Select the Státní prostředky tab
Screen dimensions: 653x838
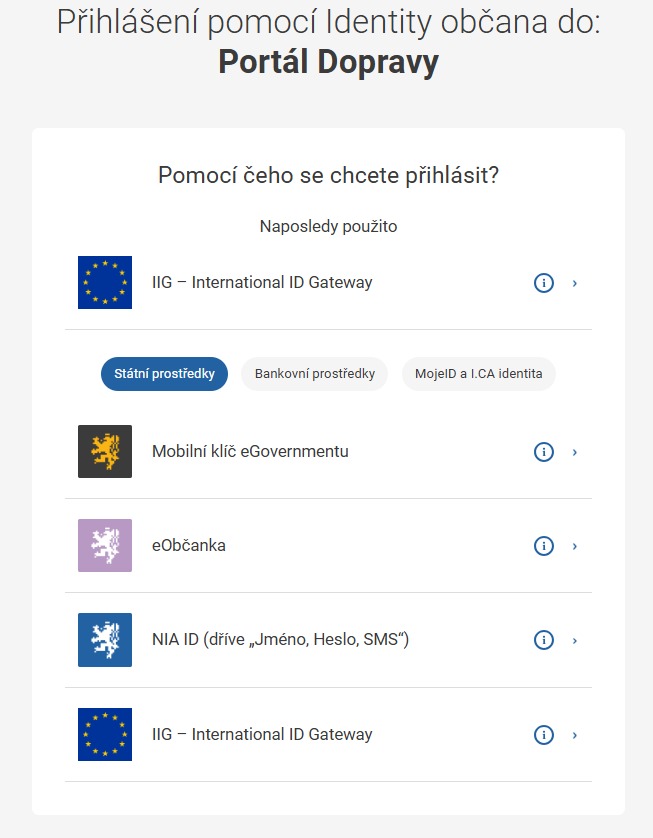pos(165,374)
